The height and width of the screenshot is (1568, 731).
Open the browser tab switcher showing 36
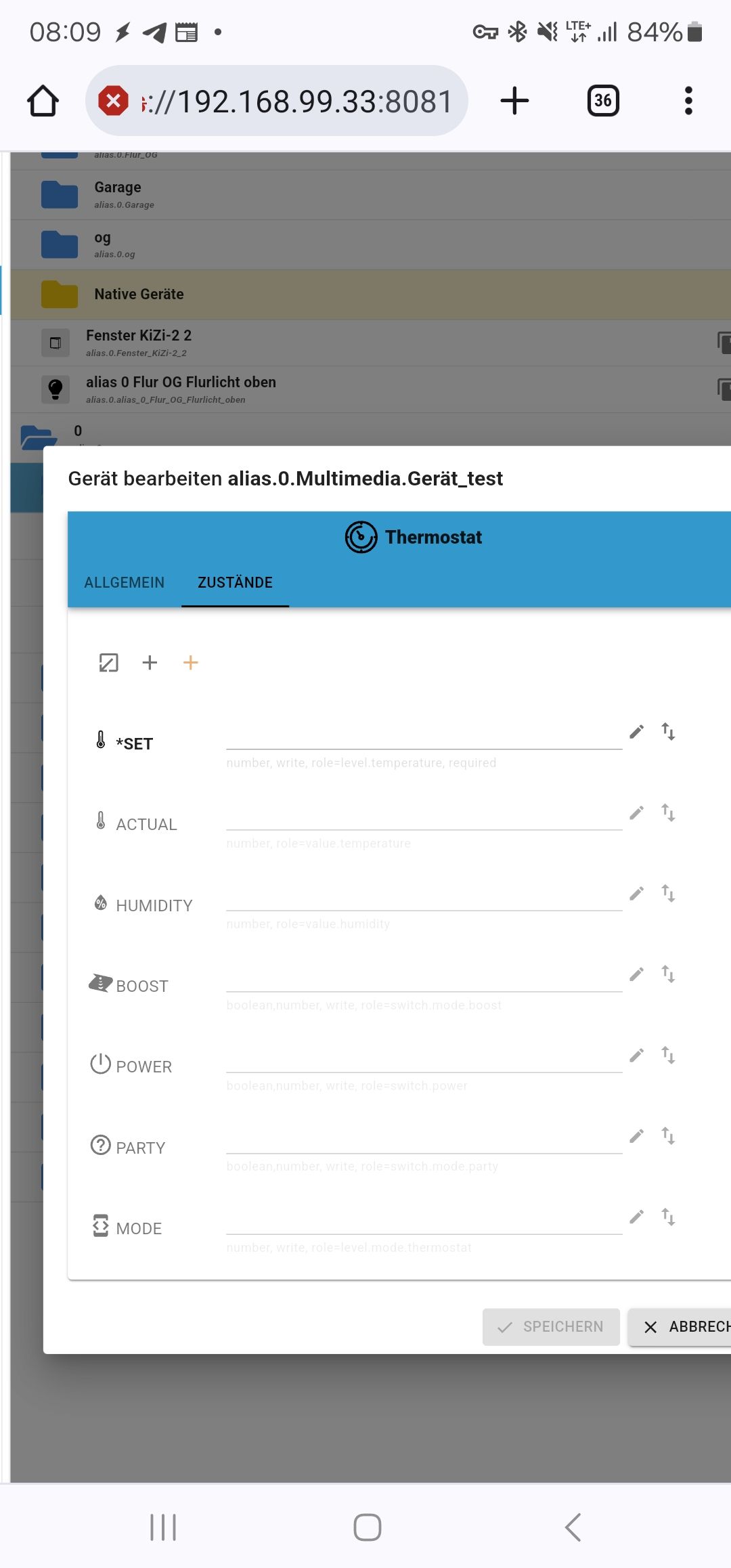[603, 101]
